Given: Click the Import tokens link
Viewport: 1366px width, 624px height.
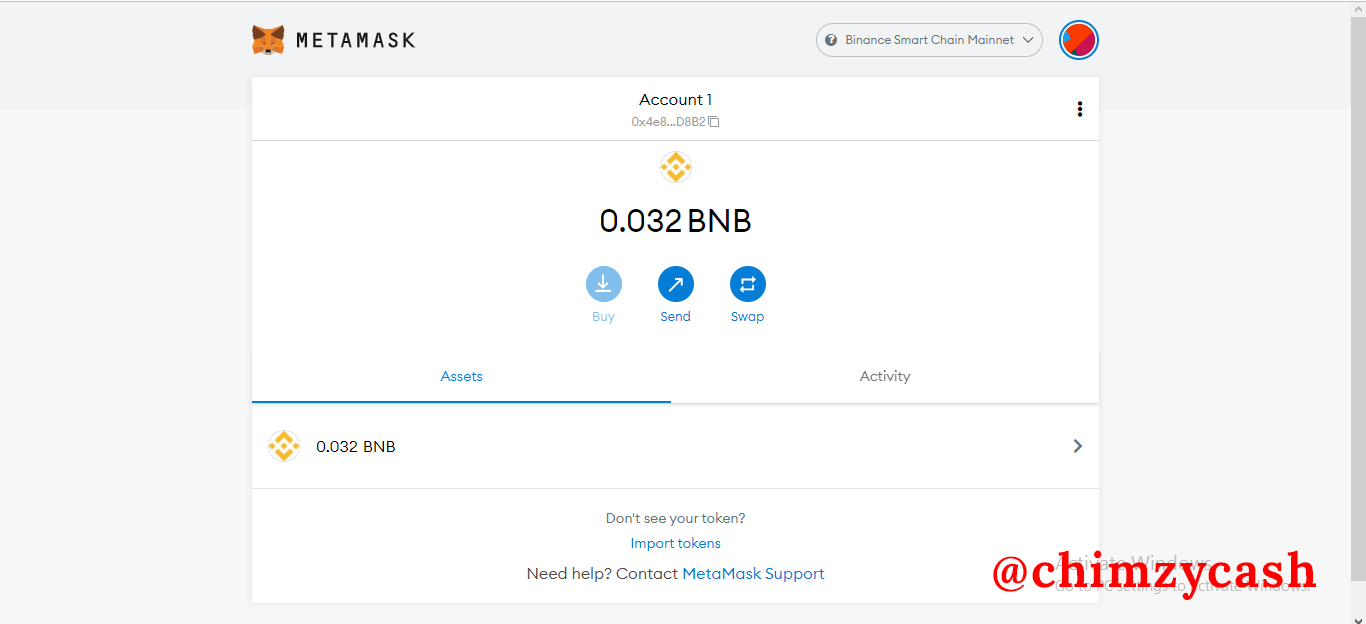Looking at the screenshot, I should 675,544.
